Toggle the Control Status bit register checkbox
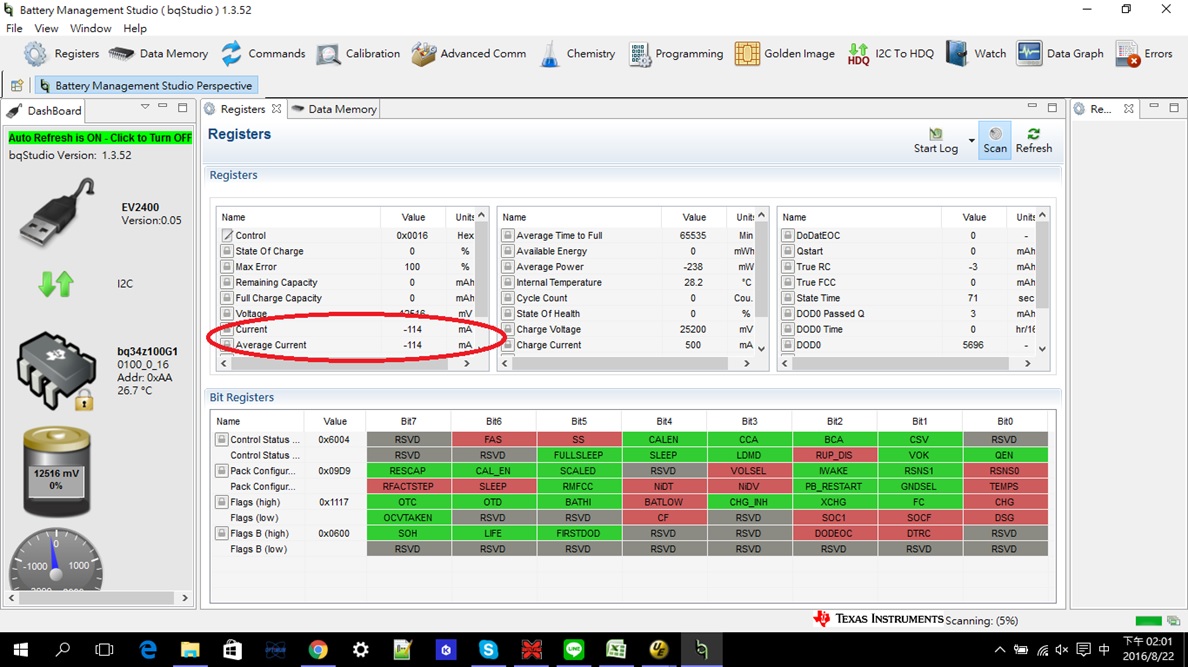 tap(221, 439)
